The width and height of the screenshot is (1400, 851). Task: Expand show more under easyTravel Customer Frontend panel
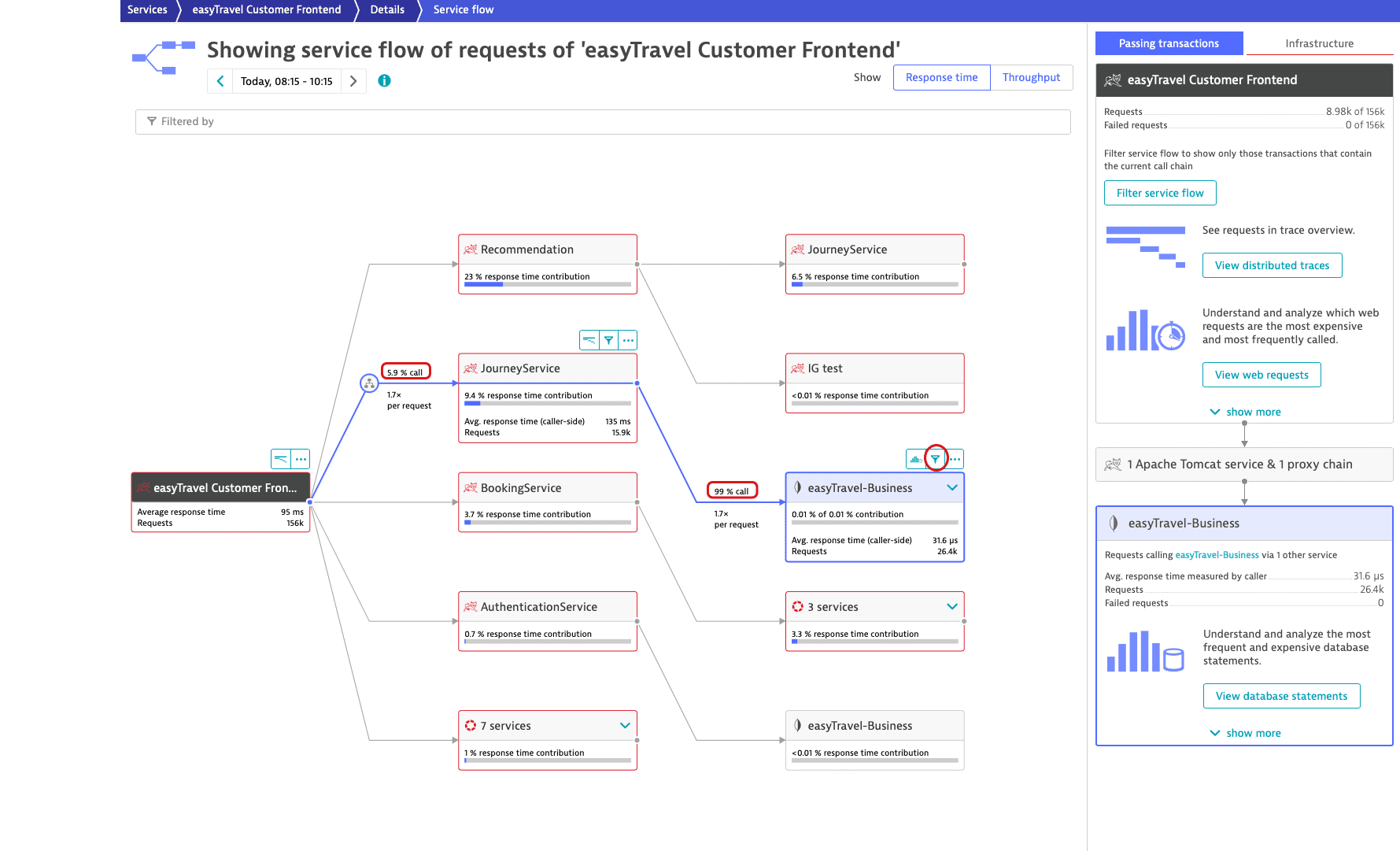pos(1245,412)
